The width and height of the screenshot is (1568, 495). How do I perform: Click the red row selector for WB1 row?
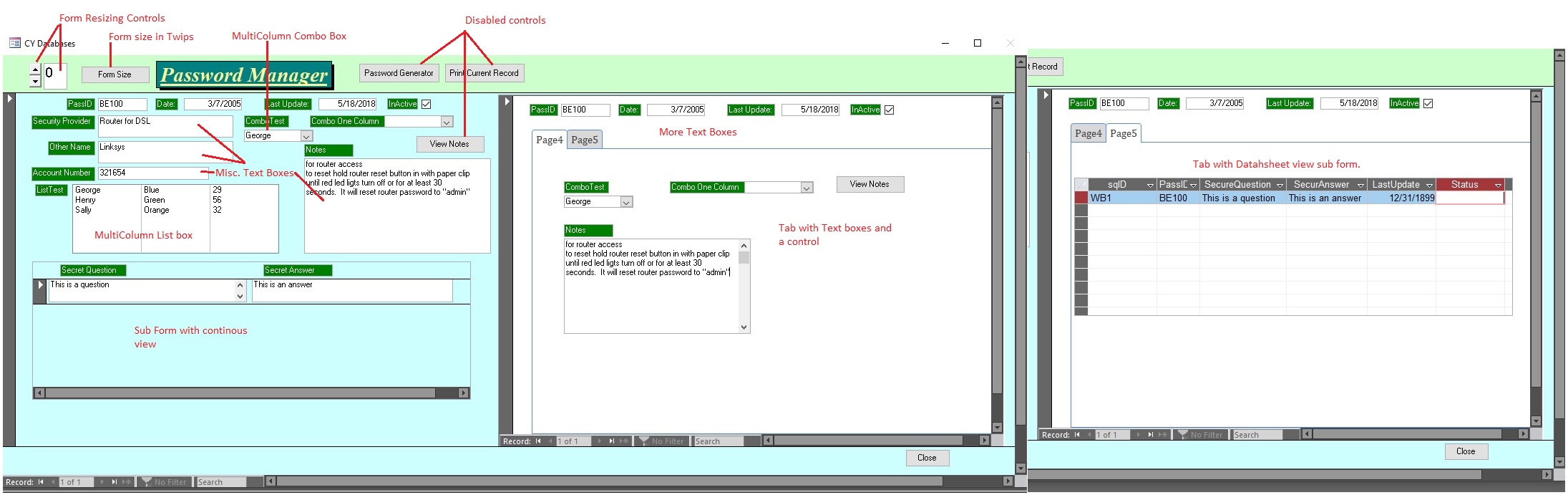point(1081,198)
